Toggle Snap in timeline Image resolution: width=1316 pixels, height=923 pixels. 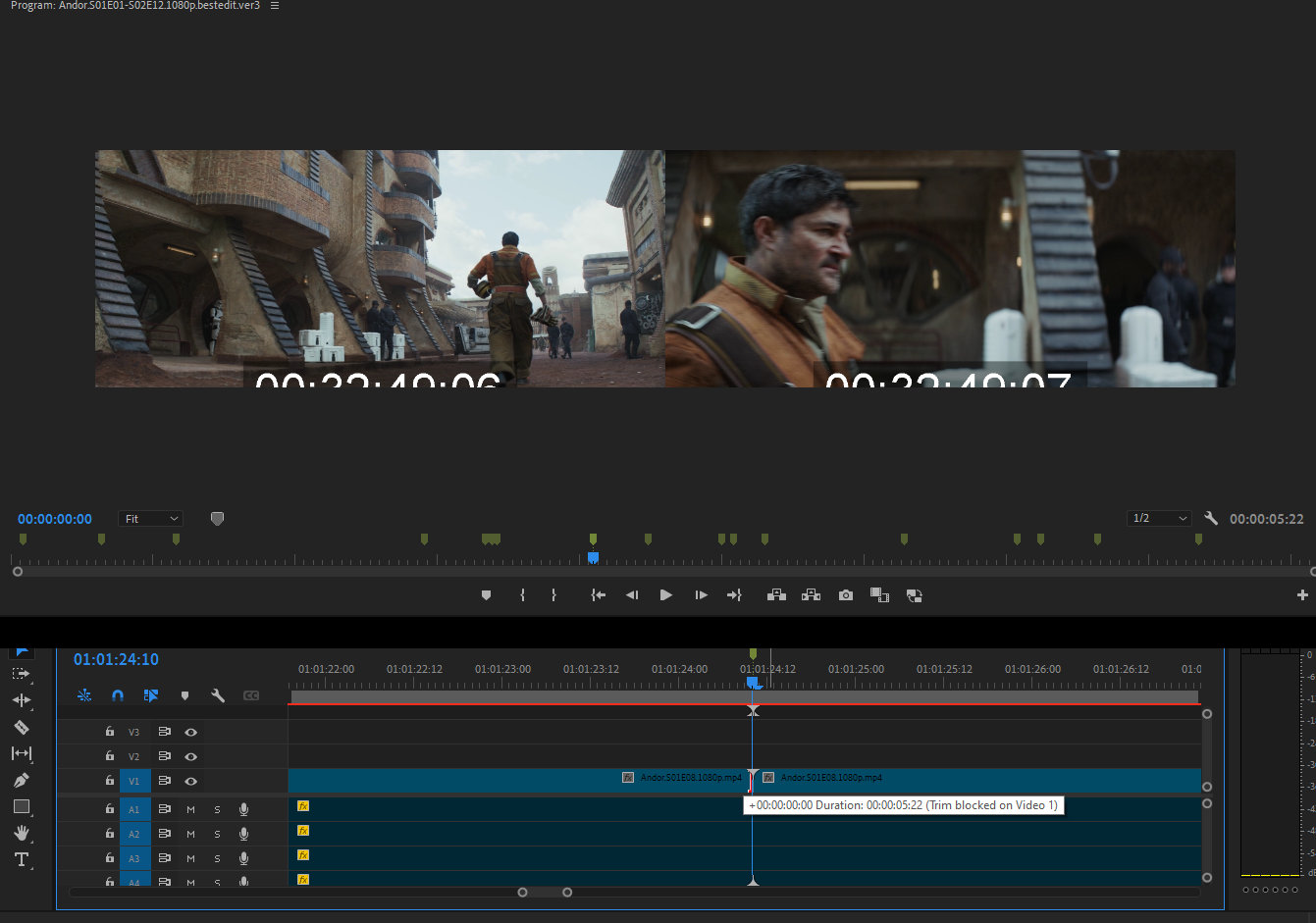118,695
